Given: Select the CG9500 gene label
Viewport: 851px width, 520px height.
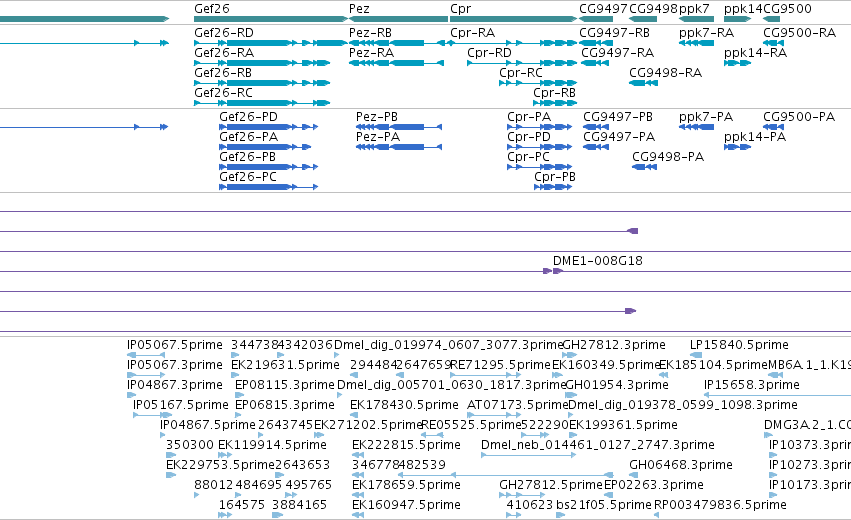Looking at the screenshot, I should (787, 9).
